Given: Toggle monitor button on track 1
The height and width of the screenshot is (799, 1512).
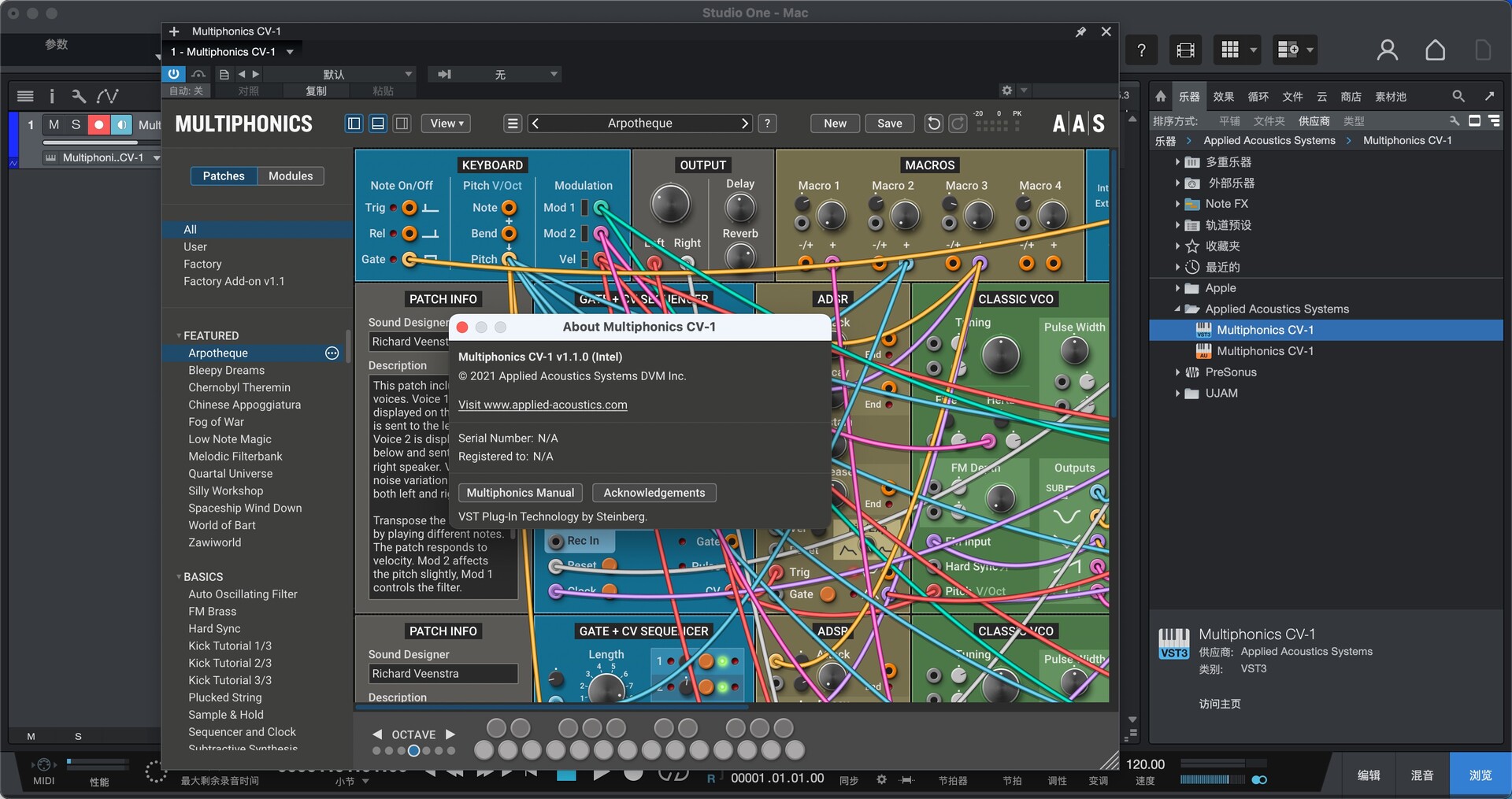Looking at the screenshot, I should click(x=121, y=124).
